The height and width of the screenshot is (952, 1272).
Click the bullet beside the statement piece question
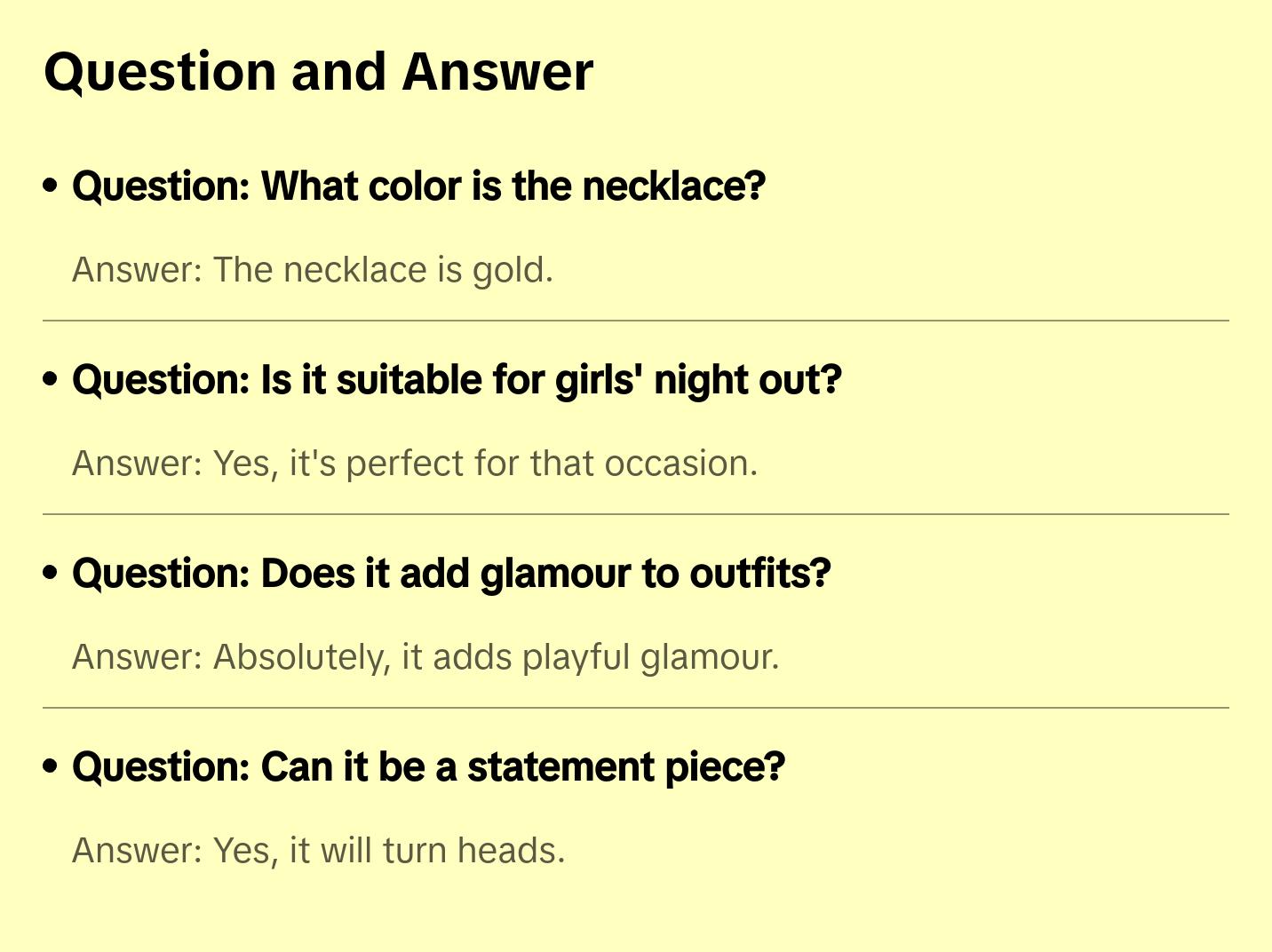point(51,767)
